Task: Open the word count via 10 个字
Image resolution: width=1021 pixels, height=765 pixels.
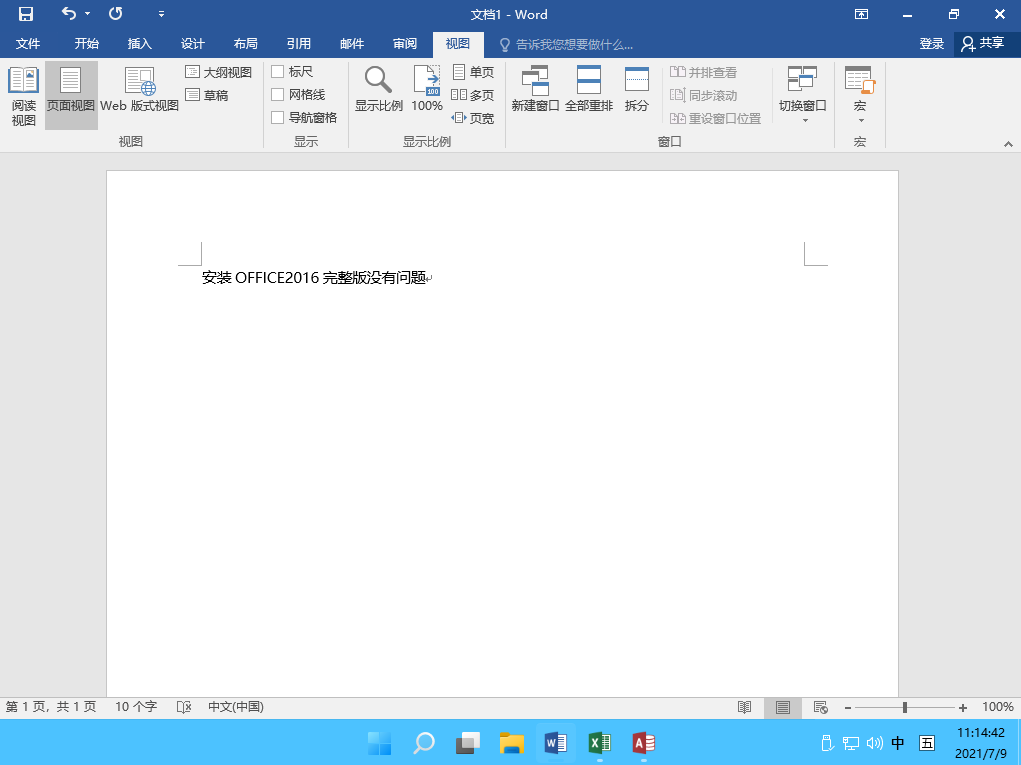Action: pos(134,707)
